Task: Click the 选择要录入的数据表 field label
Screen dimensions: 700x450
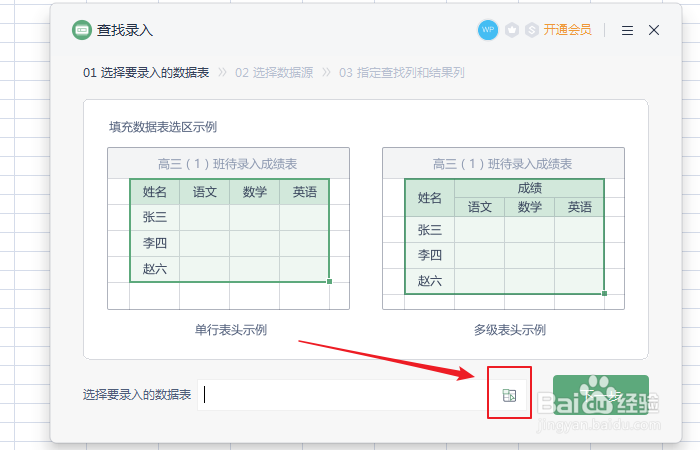Action: 137,395
